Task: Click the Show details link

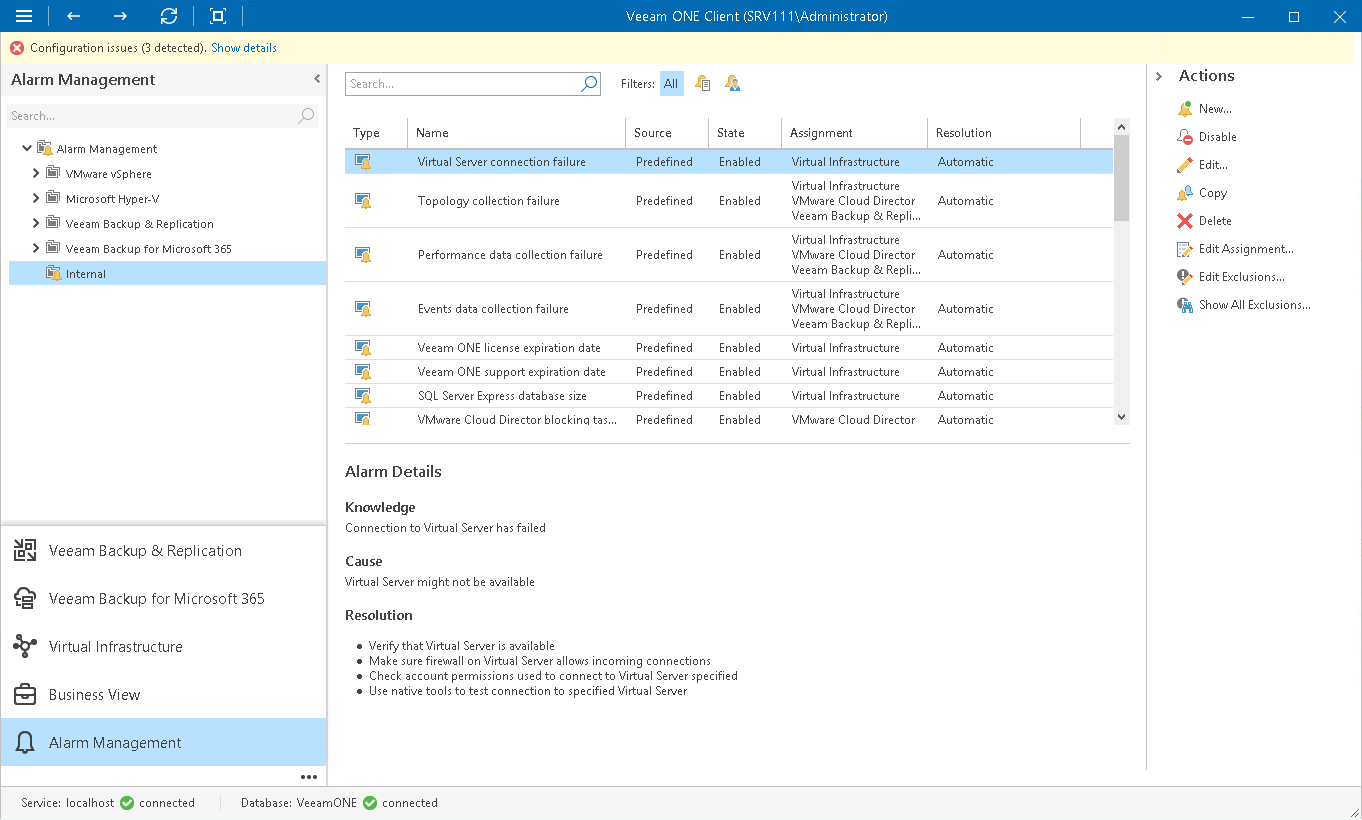Action: coord(244,48)
